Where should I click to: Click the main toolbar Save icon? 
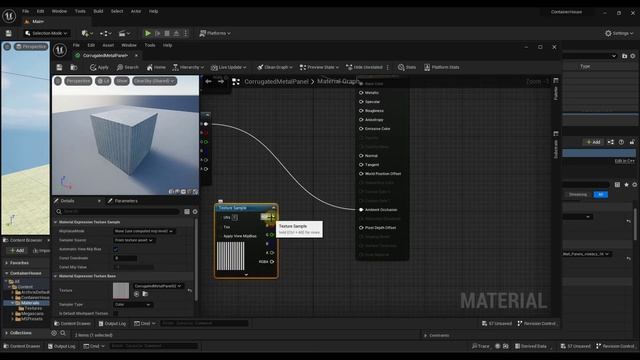pos(9,33)
